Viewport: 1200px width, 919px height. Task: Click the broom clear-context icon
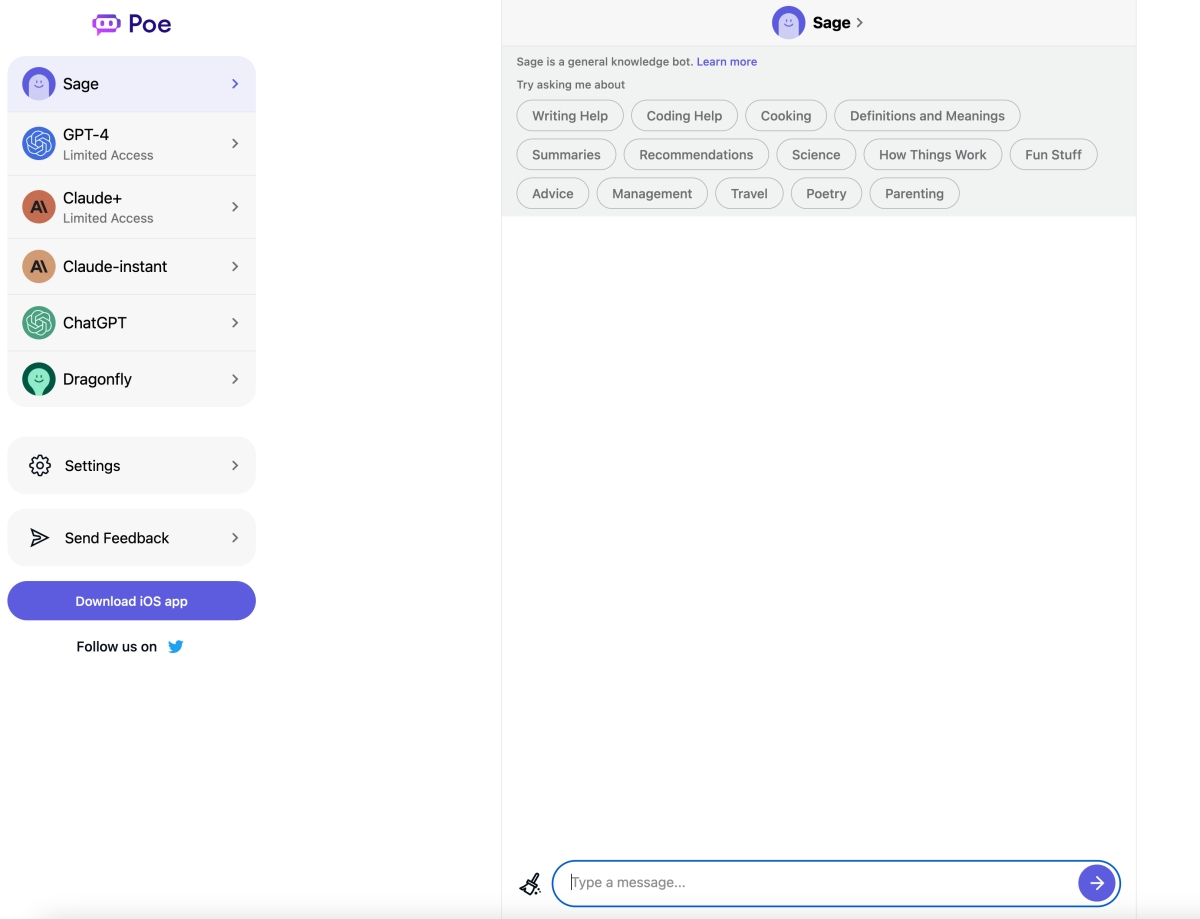(530, 883)
